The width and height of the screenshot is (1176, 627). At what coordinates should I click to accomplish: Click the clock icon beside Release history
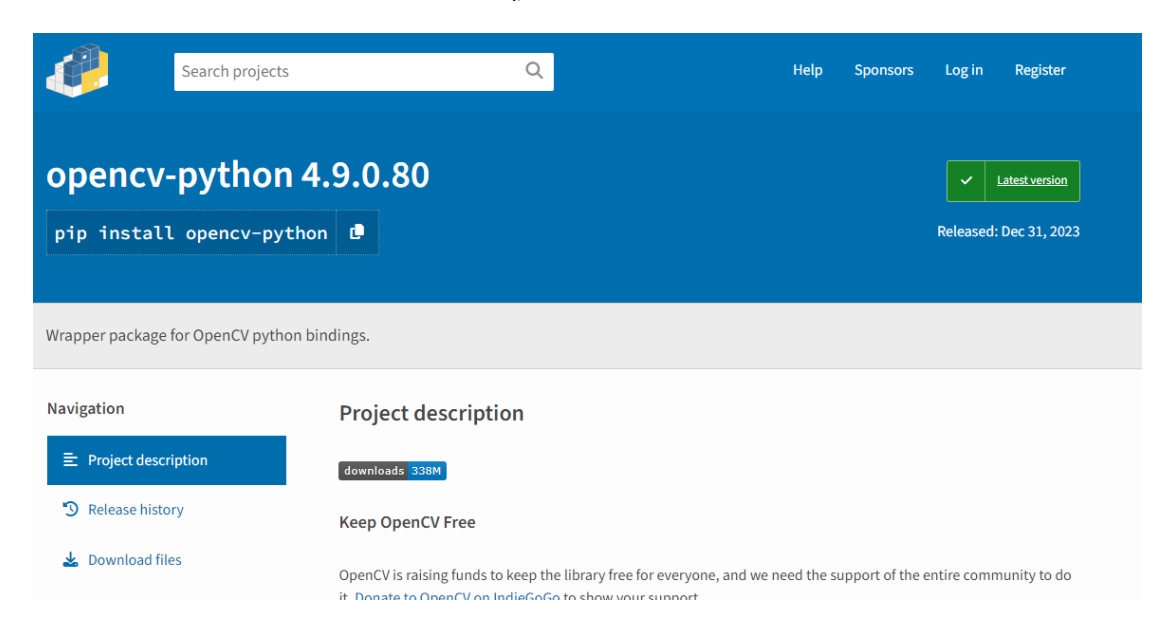(x=70, y=509)
